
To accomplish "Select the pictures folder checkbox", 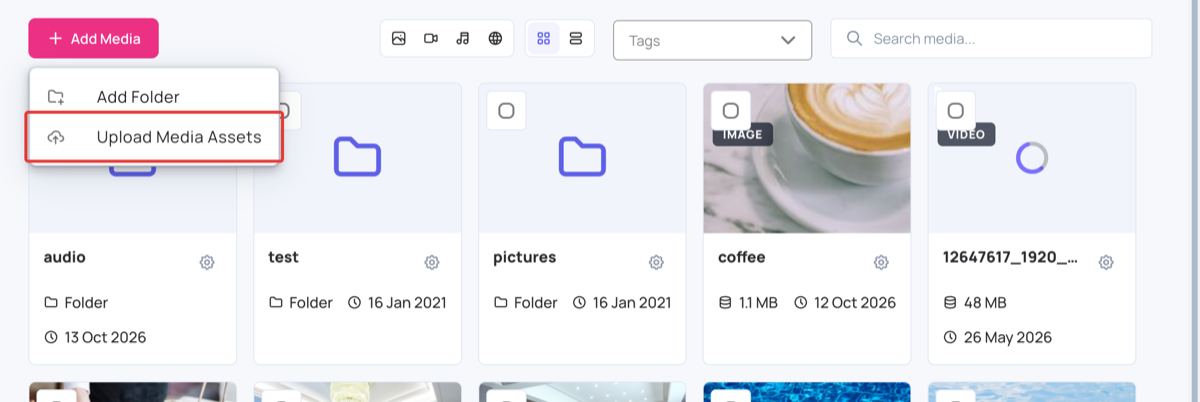I will click(506, 110).
